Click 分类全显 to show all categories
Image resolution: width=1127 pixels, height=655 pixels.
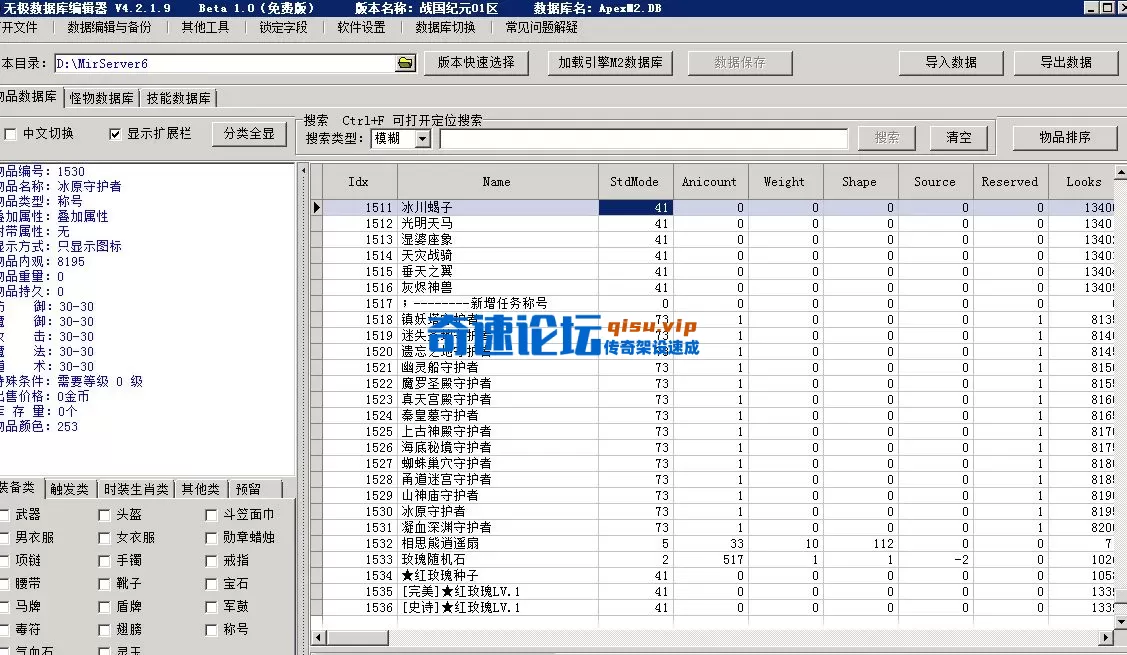click(x=250, y=132)
